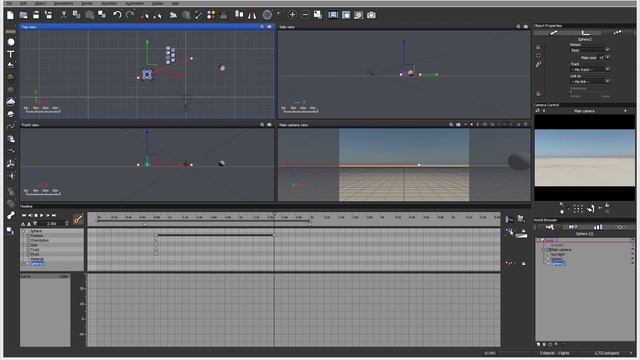Expand Sphere2 item in Timeline tree

24,264
